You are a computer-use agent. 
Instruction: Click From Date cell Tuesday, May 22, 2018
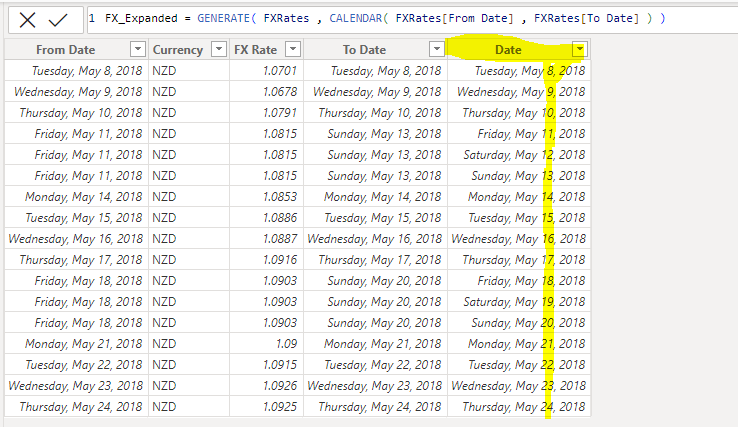pyautogui.click(x=76, y=364)
